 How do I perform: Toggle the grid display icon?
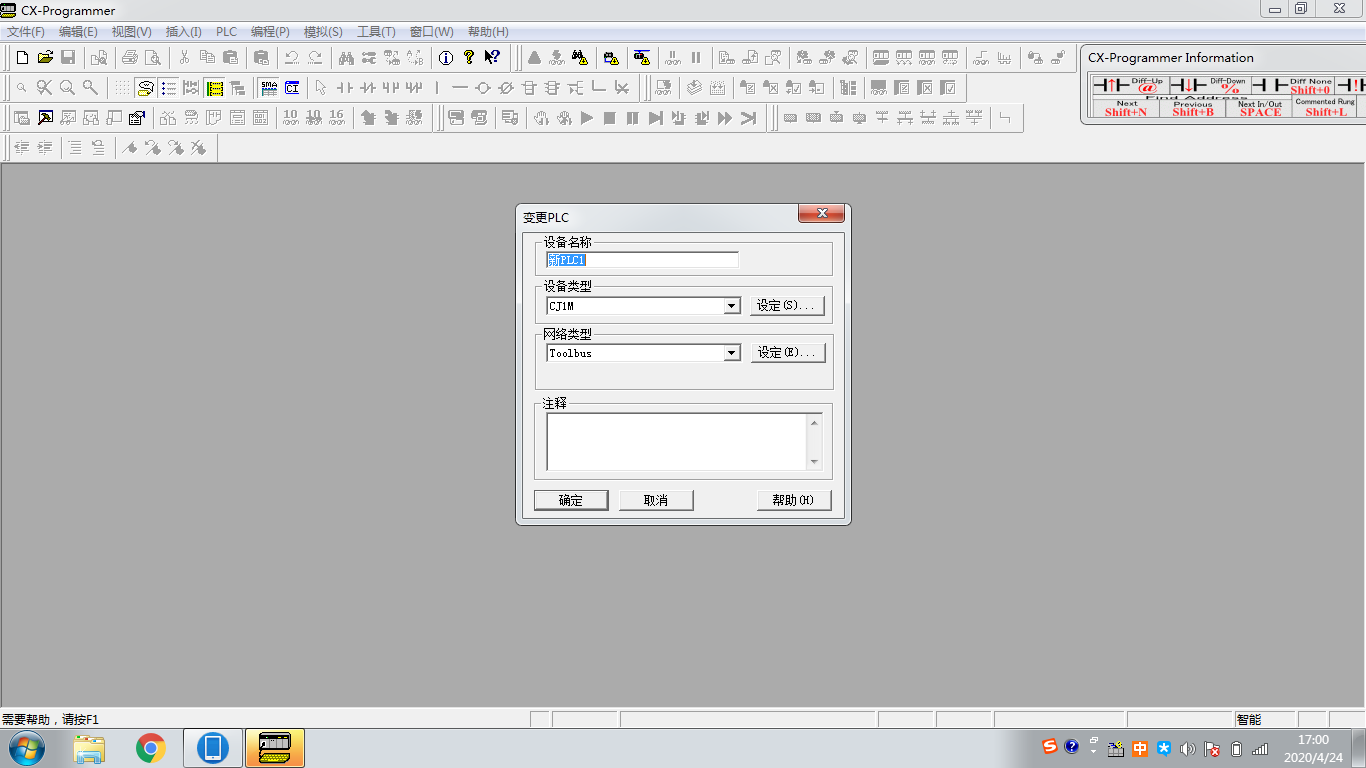pos(122,88)
